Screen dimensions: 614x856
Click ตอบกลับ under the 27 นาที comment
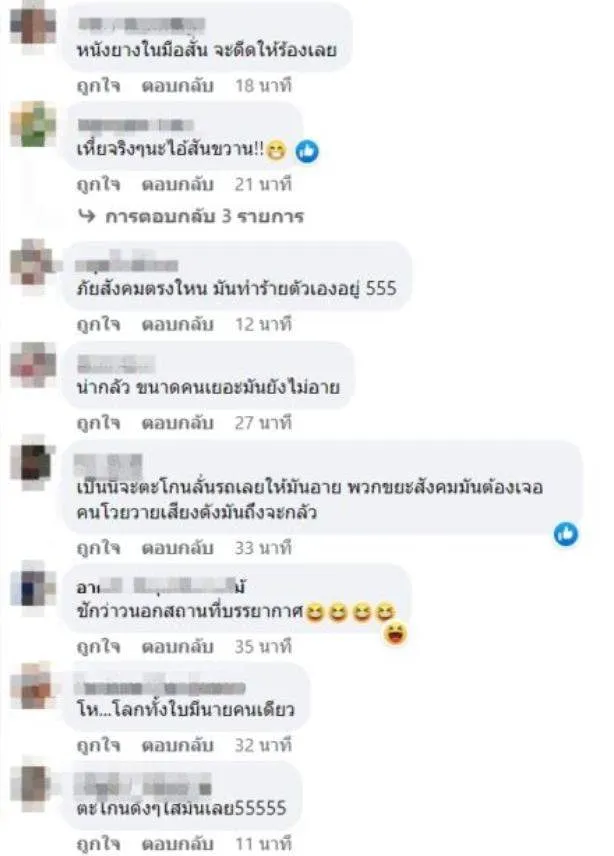(177, 423)
